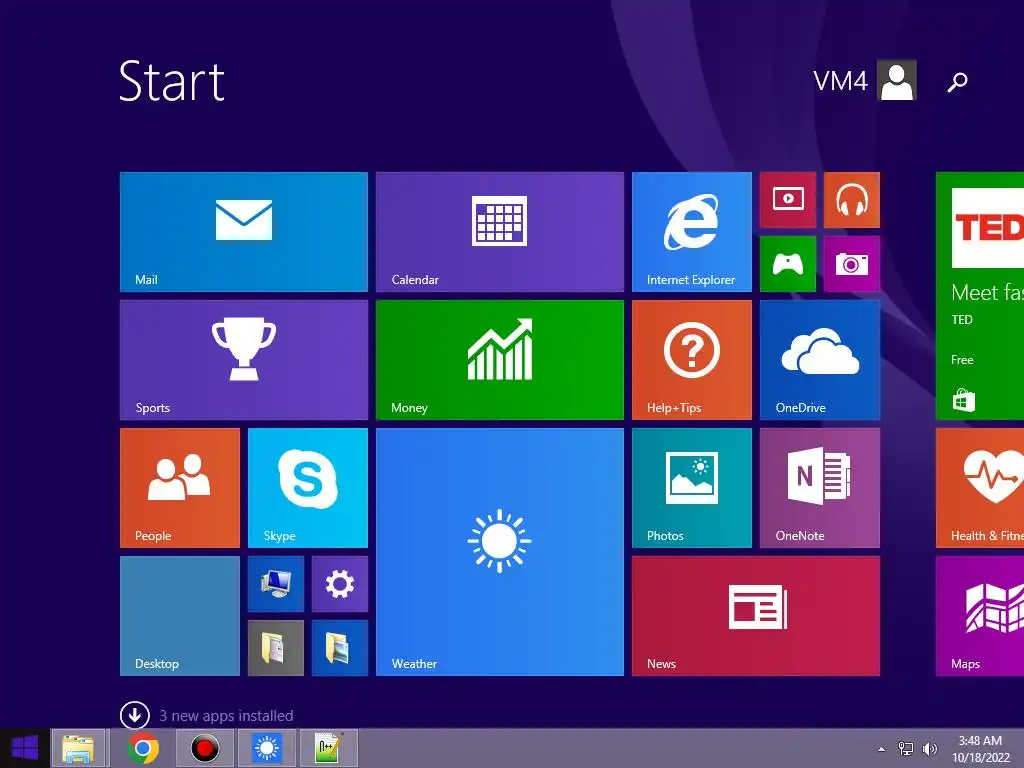This screenshot has height=768, width=1024.
Task: Open the Mail tile
Action: pyautogui.click(x=244, y=232)
